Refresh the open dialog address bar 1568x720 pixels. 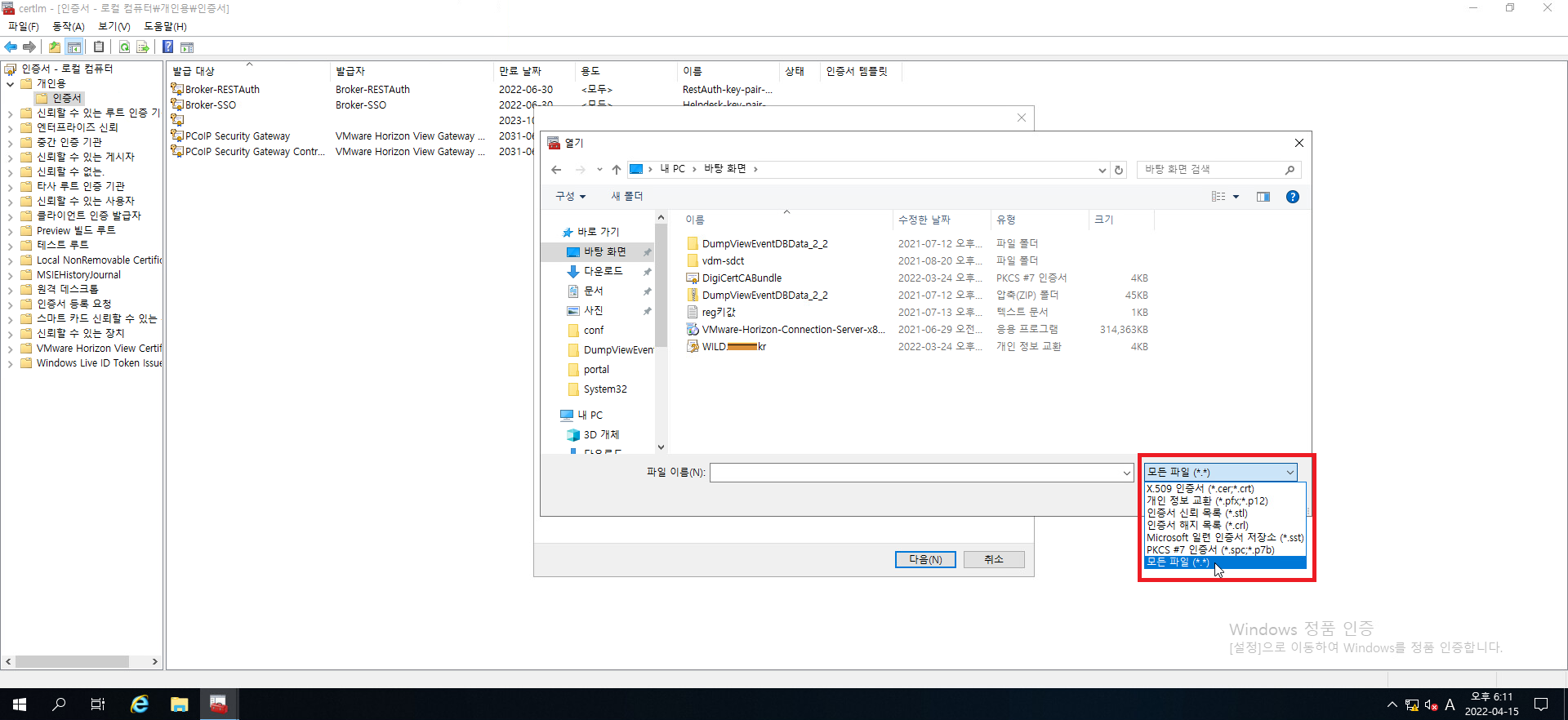pyautogui.click(x=1119, y=170)
